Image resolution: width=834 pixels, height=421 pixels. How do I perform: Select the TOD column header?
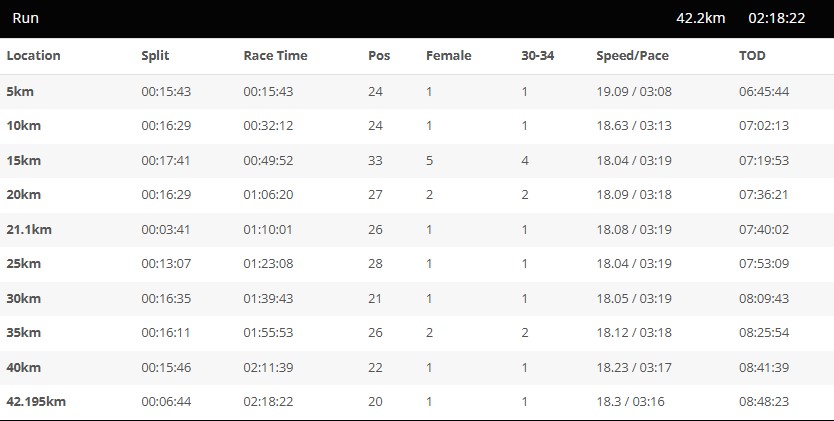point(752,55)
